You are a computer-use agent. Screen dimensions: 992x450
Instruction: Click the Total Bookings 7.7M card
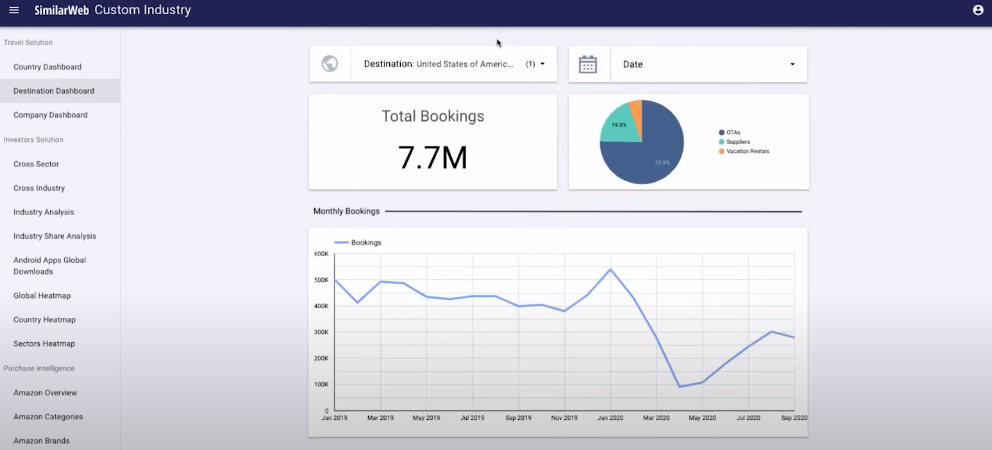tap(432, 142)
